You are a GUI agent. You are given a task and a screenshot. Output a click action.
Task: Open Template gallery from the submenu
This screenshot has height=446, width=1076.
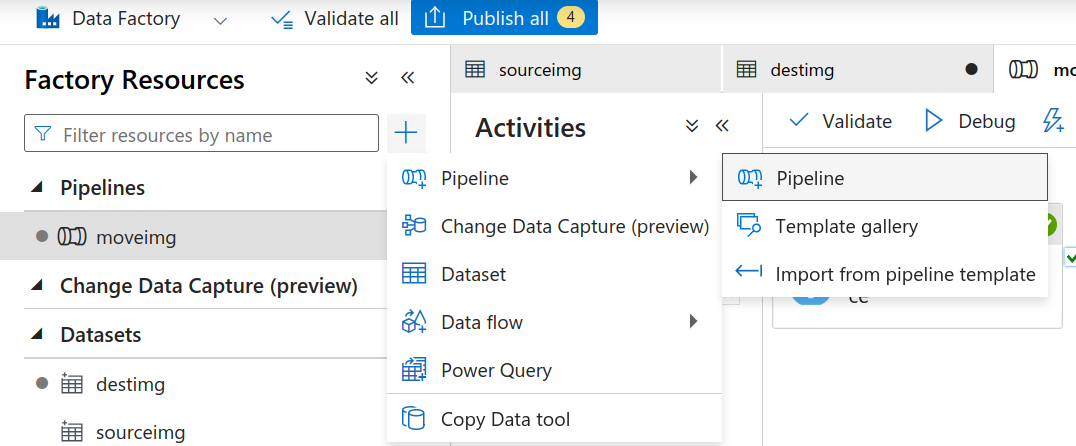[885, 226]
